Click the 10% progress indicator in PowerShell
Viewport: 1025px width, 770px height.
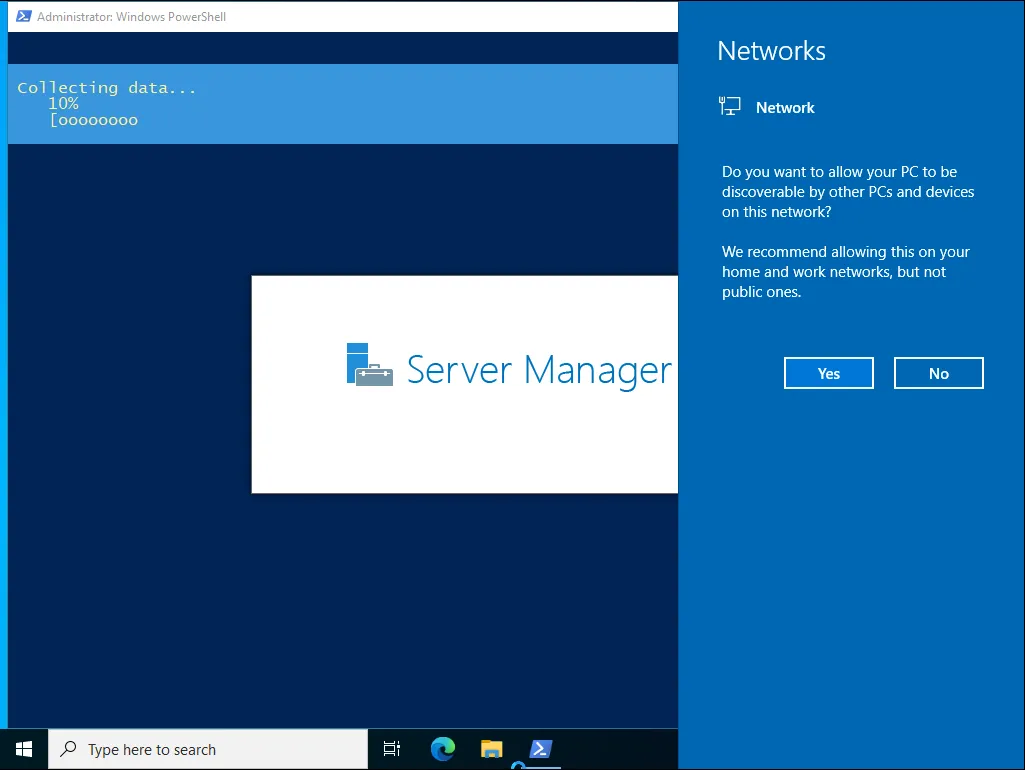pyautogui.click(x=63, y=104)
